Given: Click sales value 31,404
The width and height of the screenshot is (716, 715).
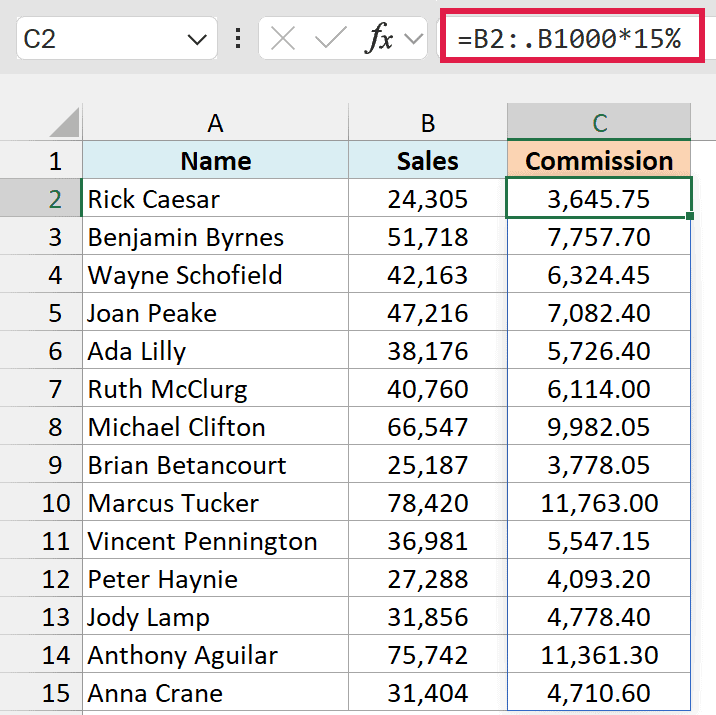Looking at the screenshot, I should click(428, 693).
